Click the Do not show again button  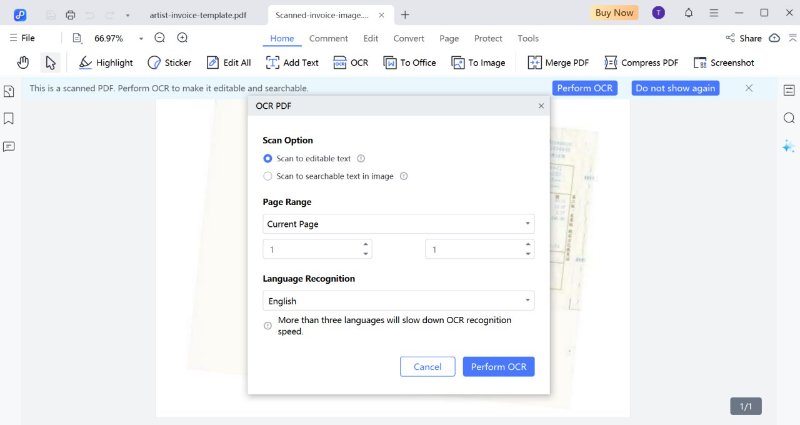point(675,88)
